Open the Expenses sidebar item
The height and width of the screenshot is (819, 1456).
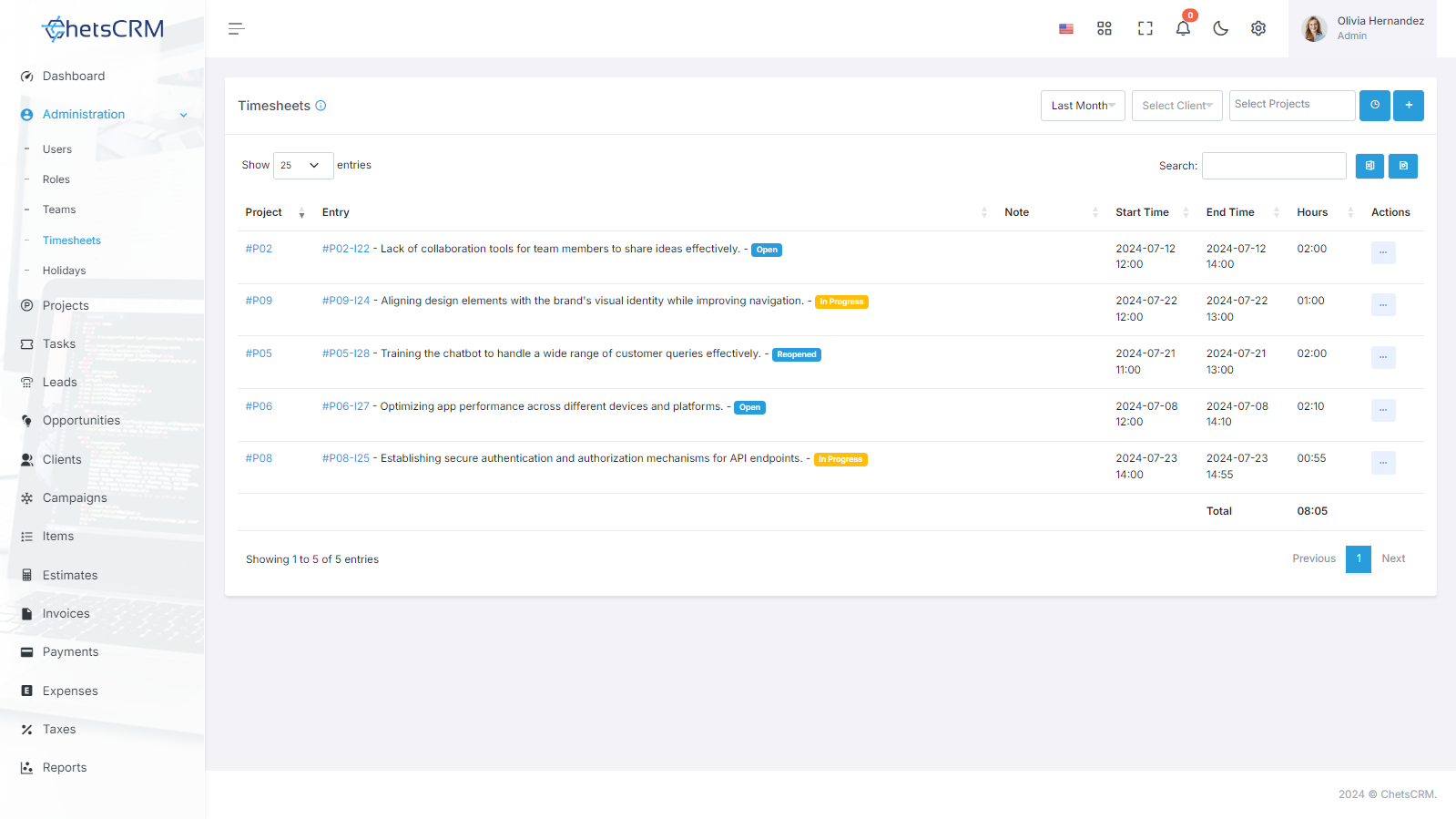tap(70, 691)
